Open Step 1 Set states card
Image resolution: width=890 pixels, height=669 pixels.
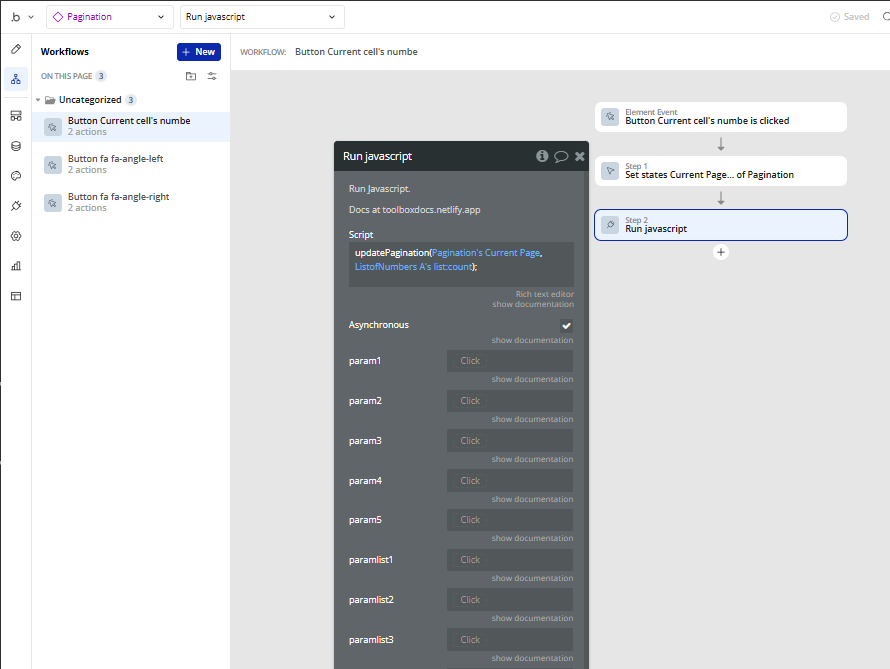(721, 171)
